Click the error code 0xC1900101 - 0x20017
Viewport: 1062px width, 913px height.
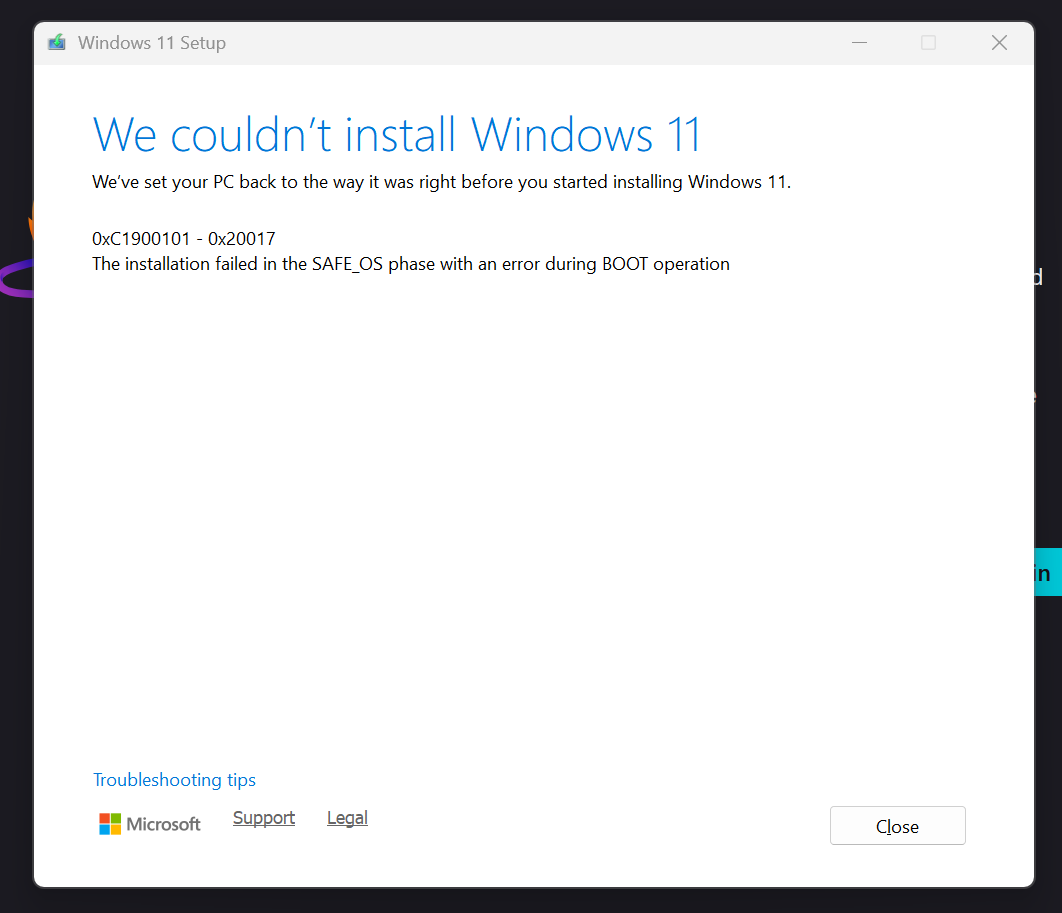point(184,238)
